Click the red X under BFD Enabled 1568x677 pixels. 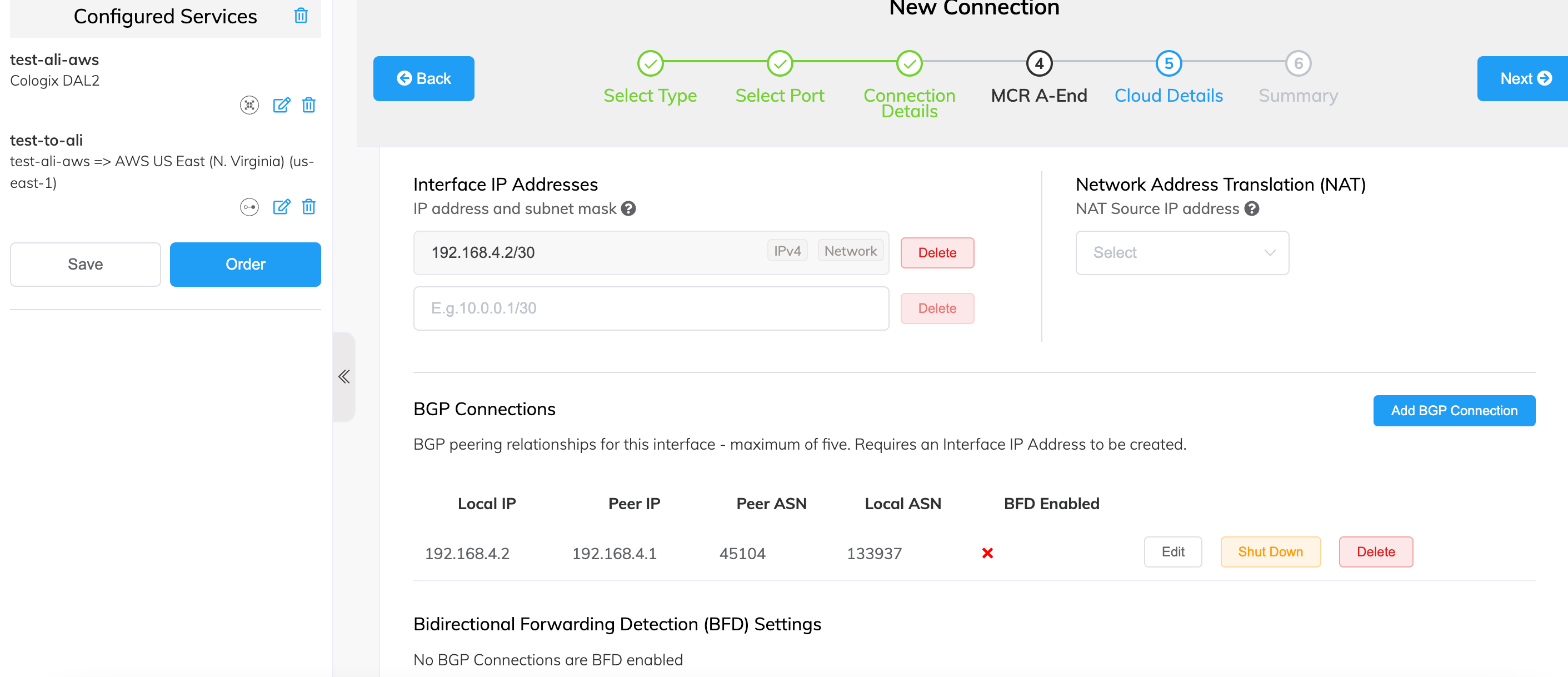[987, 553]
